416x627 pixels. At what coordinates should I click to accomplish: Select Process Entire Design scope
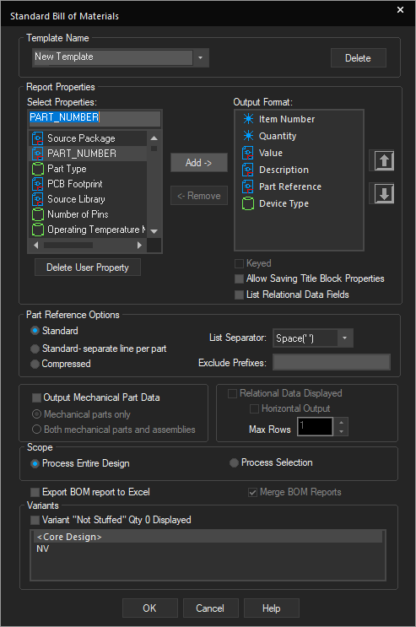35,463
